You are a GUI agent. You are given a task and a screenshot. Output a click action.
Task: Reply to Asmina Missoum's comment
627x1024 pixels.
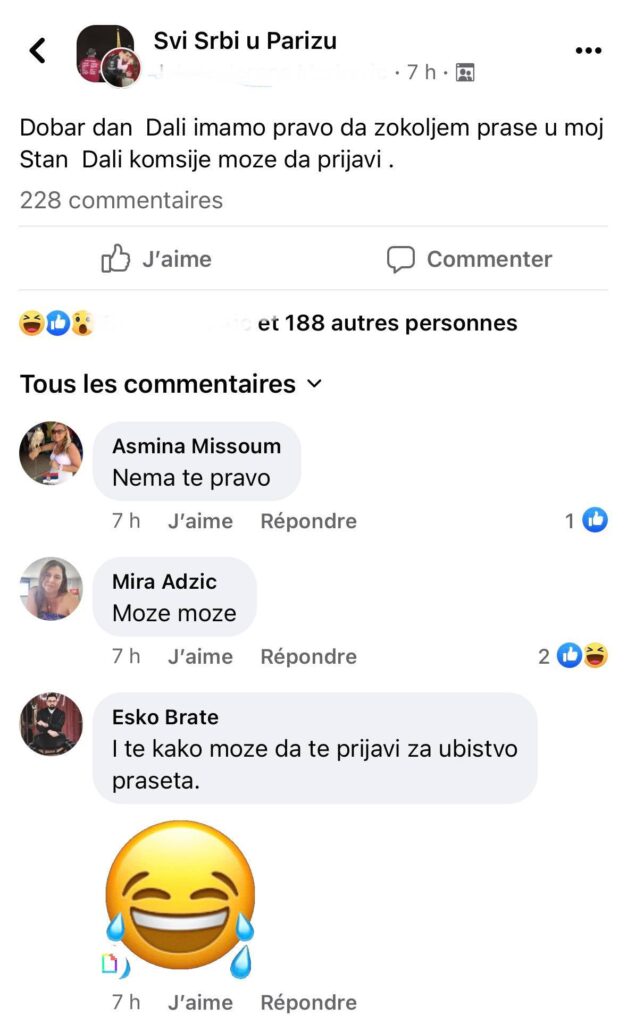[x=308, y=521]
